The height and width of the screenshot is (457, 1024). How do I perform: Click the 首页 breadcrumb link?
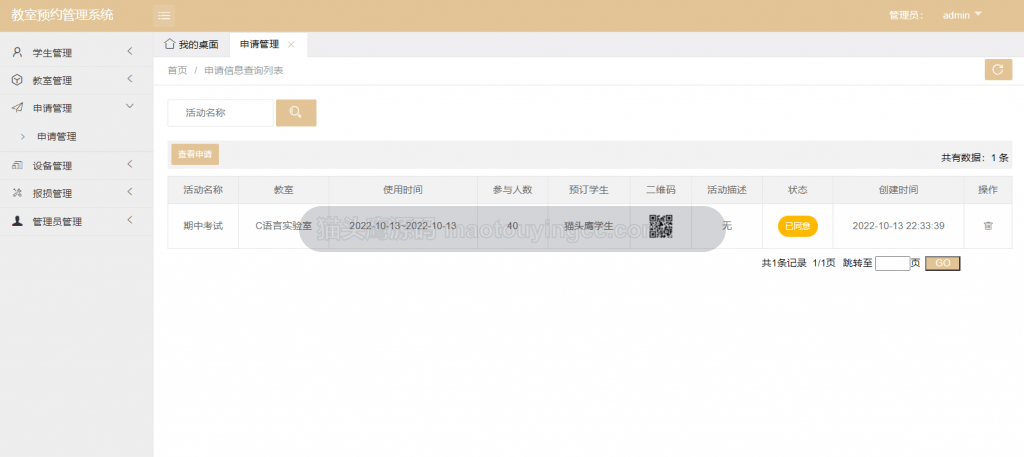177,71
